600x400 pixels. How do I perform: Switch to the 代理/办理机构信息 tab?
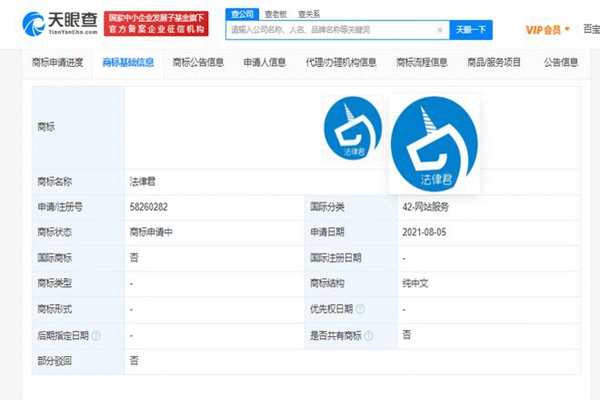click(341, 62)
